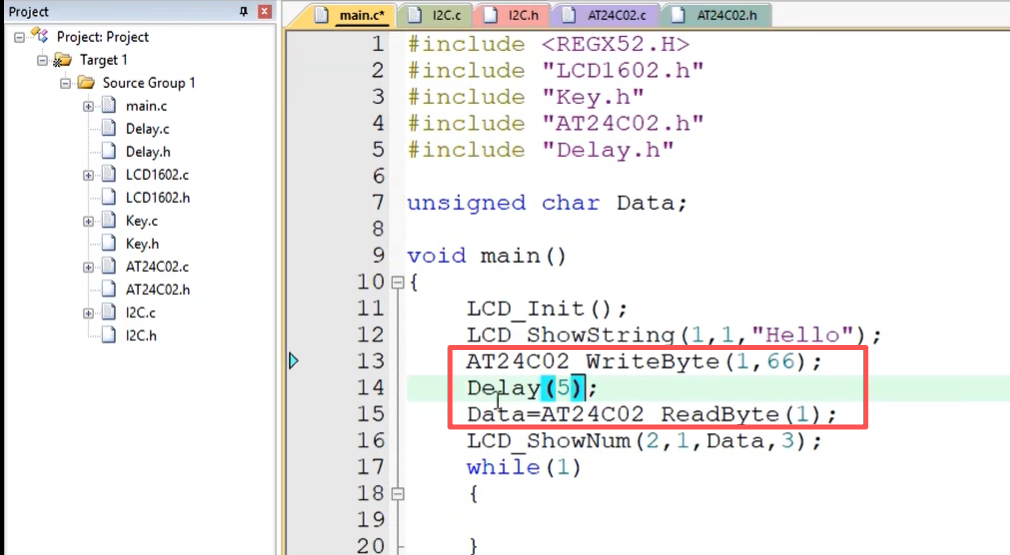1010x555 pixels.
Task: Click the AT24C02.h file icon in tree
Action: [x=109, y=289]
